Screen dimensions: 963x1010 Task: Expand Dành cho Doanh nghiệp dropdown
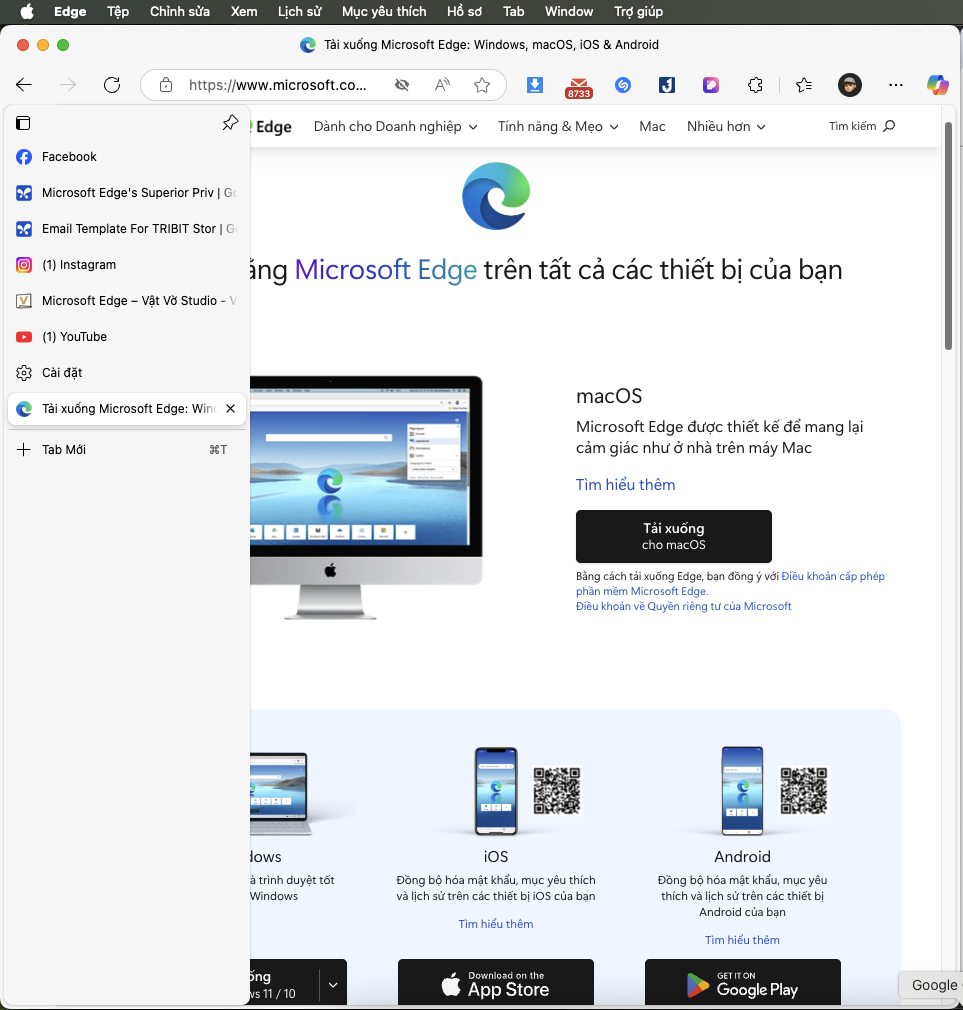396,127
